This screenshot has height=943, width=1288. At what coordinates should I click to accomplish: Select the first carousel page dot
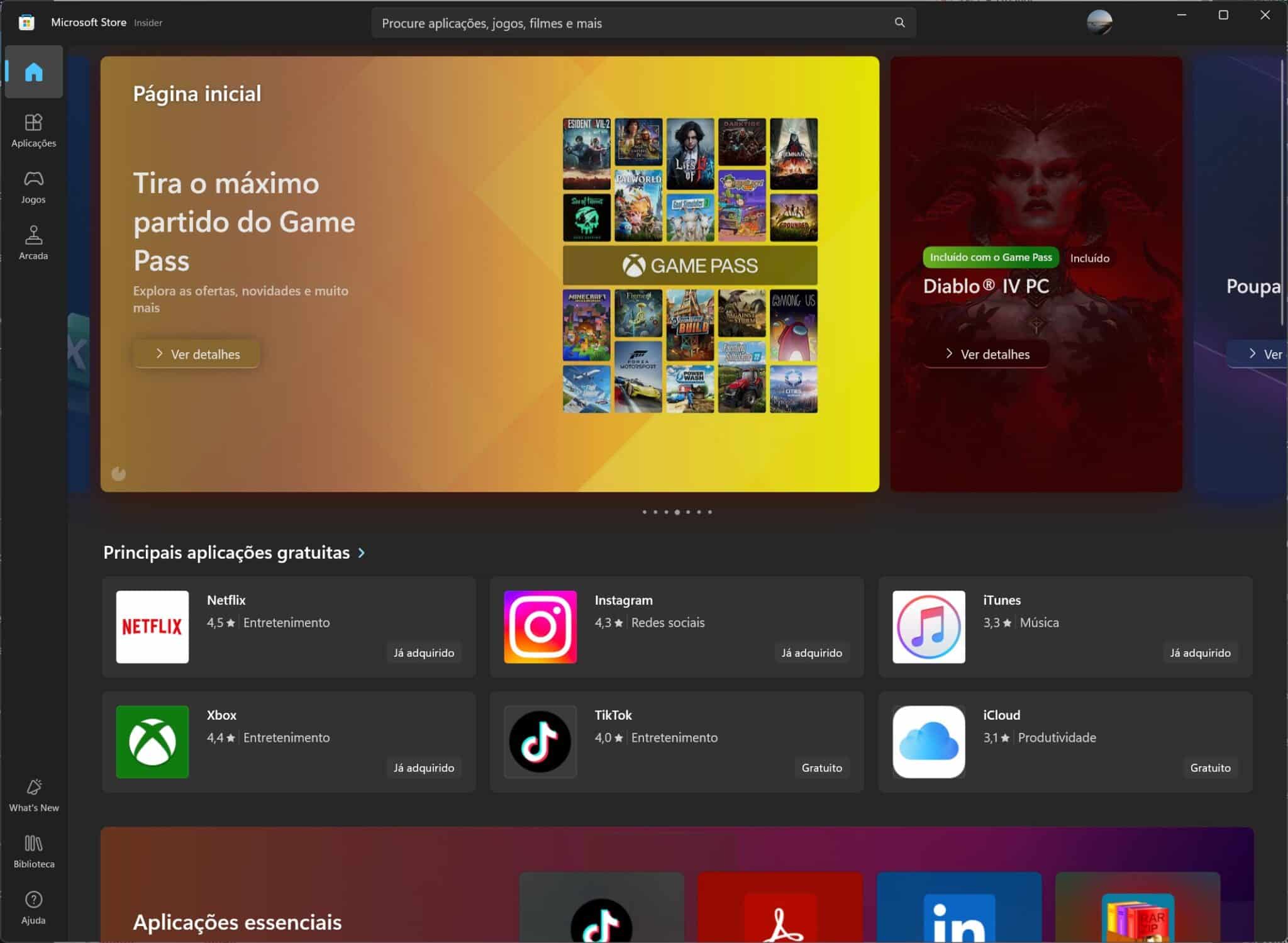click(x=644, y=512)
